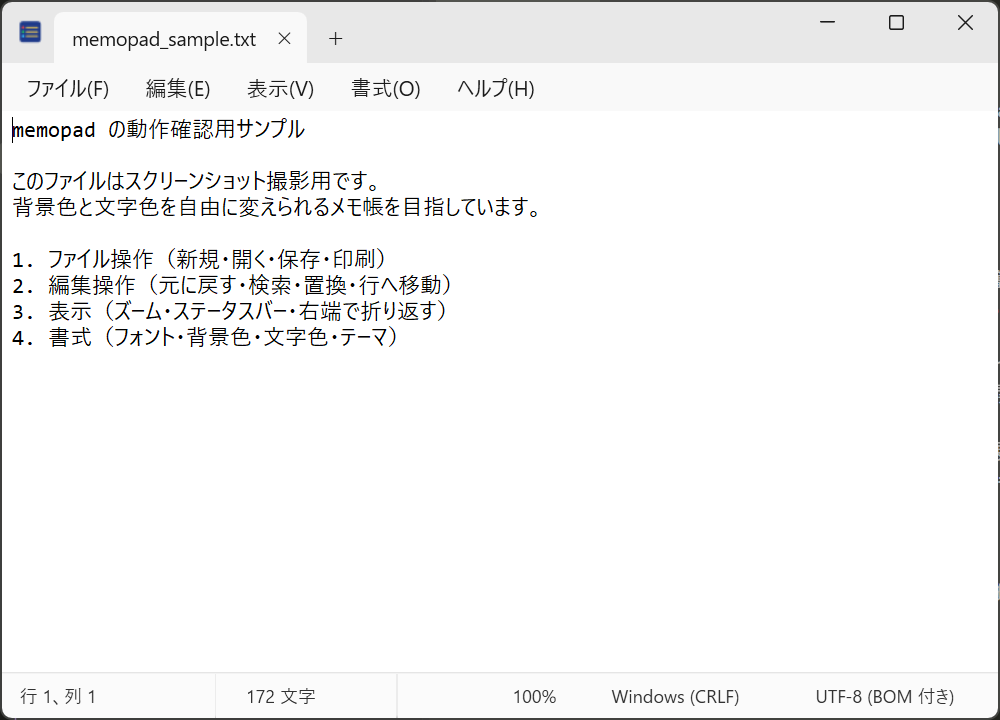Open the 表示(V) menu
Image resolution: width=1000 pixels, height=720 pixels.
point(281,89)
